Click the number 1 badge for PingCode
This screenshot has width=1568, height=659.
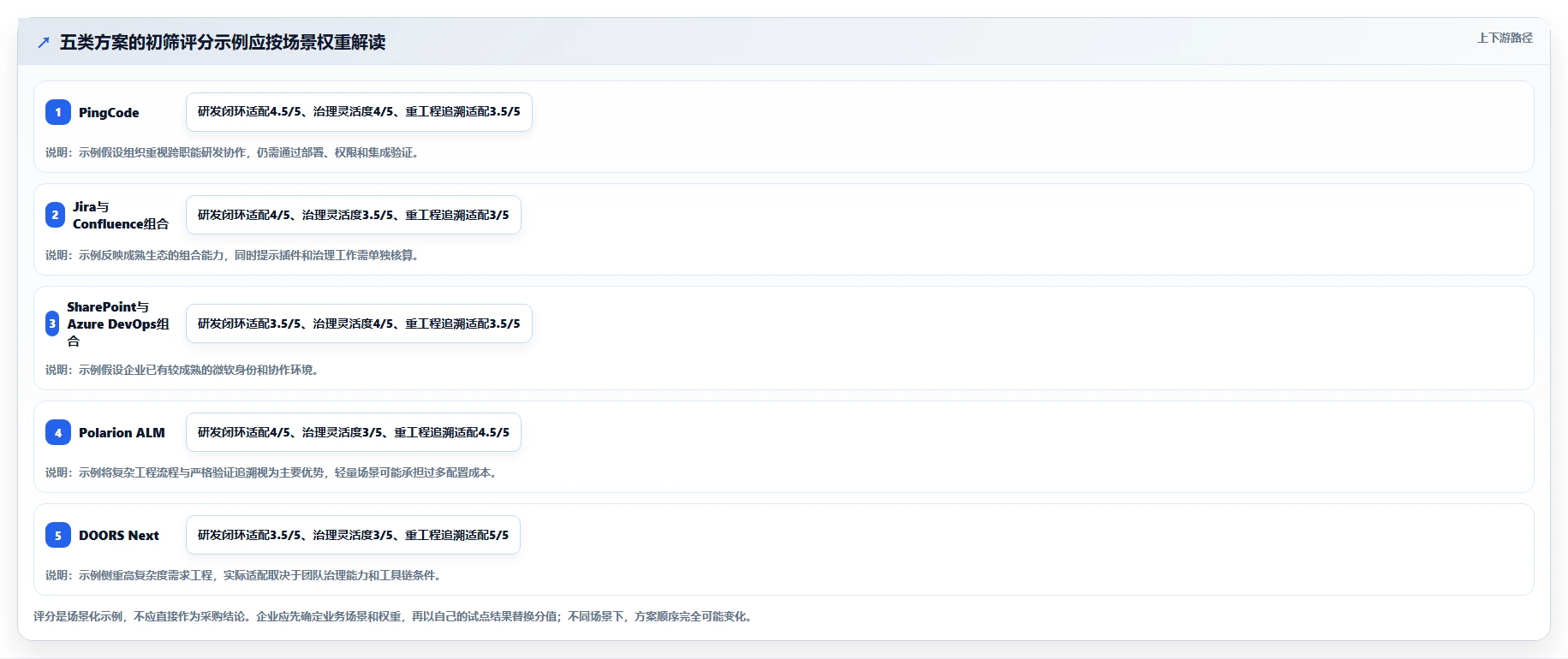(58, 112)
